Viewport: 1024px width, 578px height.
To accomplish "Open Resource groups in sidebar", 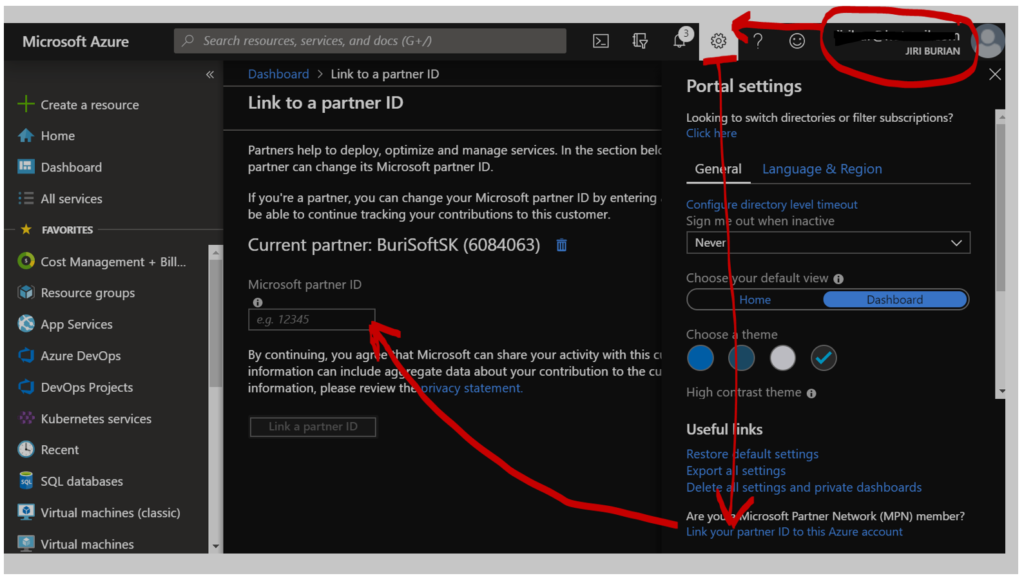I will (88, 293).
